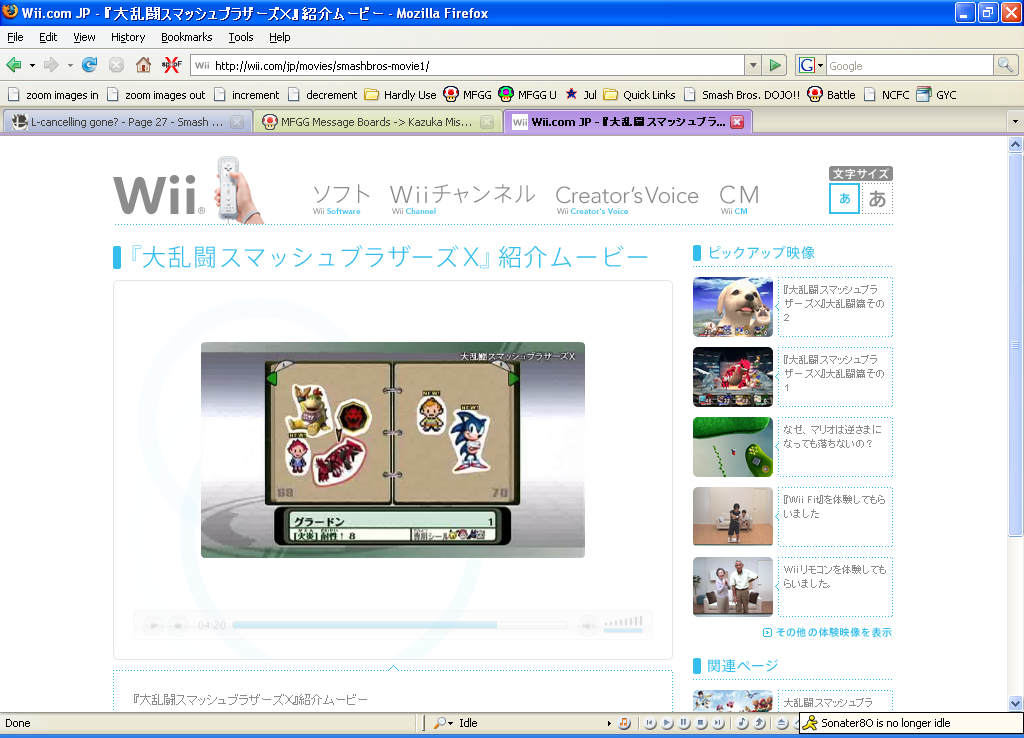Open the ソフト Wii Software nav link

pyautogui.click(x=341, y=199)
